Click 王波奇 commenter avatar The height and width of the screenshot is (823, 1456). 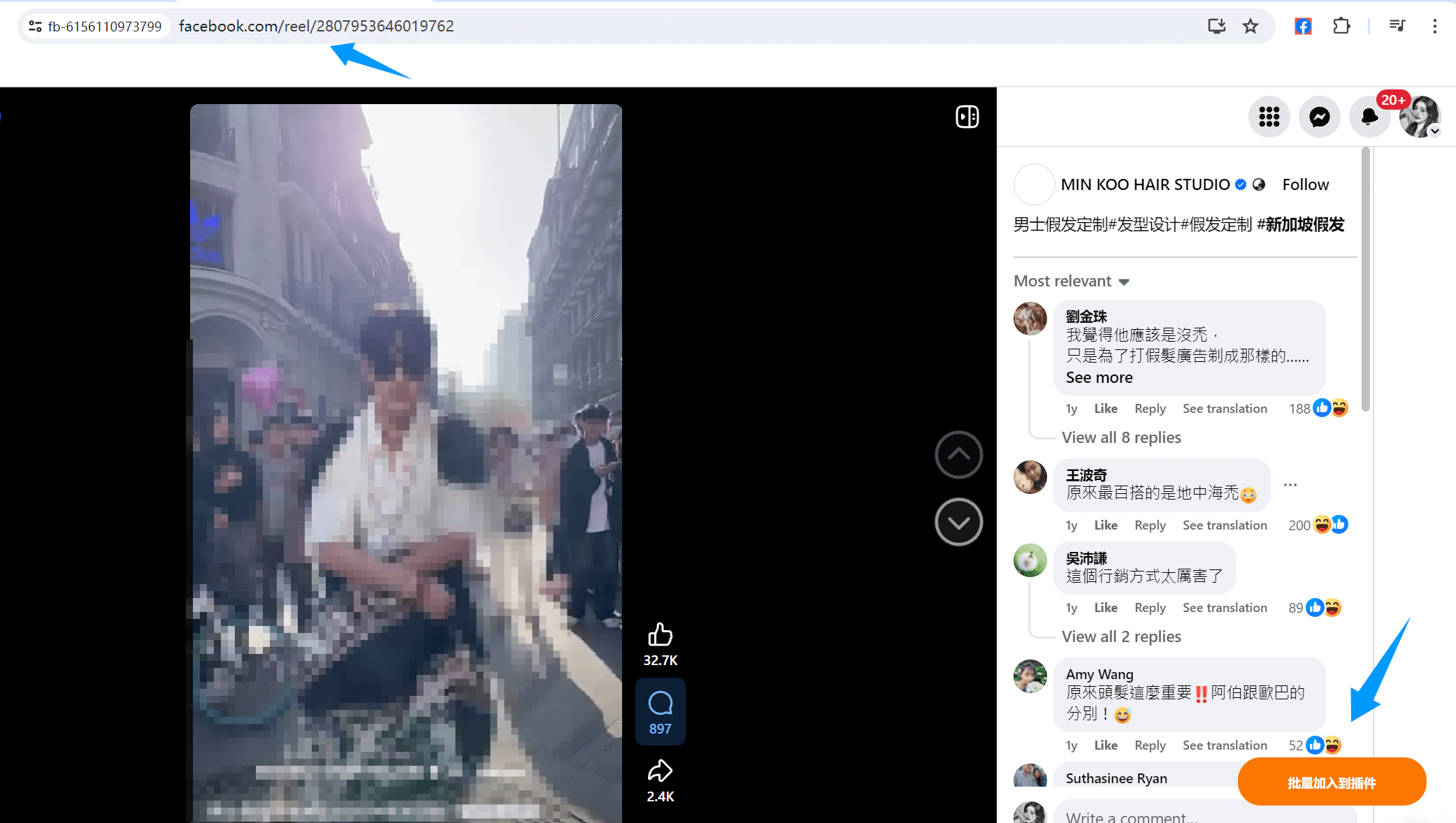pyautogui.click(x=1030, y=477)
